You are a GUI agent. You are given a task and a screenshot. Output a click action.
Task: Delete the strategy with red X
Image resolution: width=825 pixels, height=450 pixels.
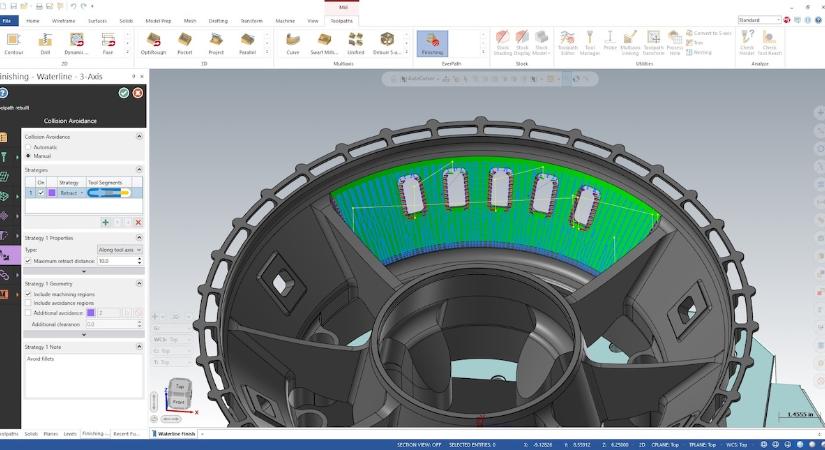coord(138,222)
